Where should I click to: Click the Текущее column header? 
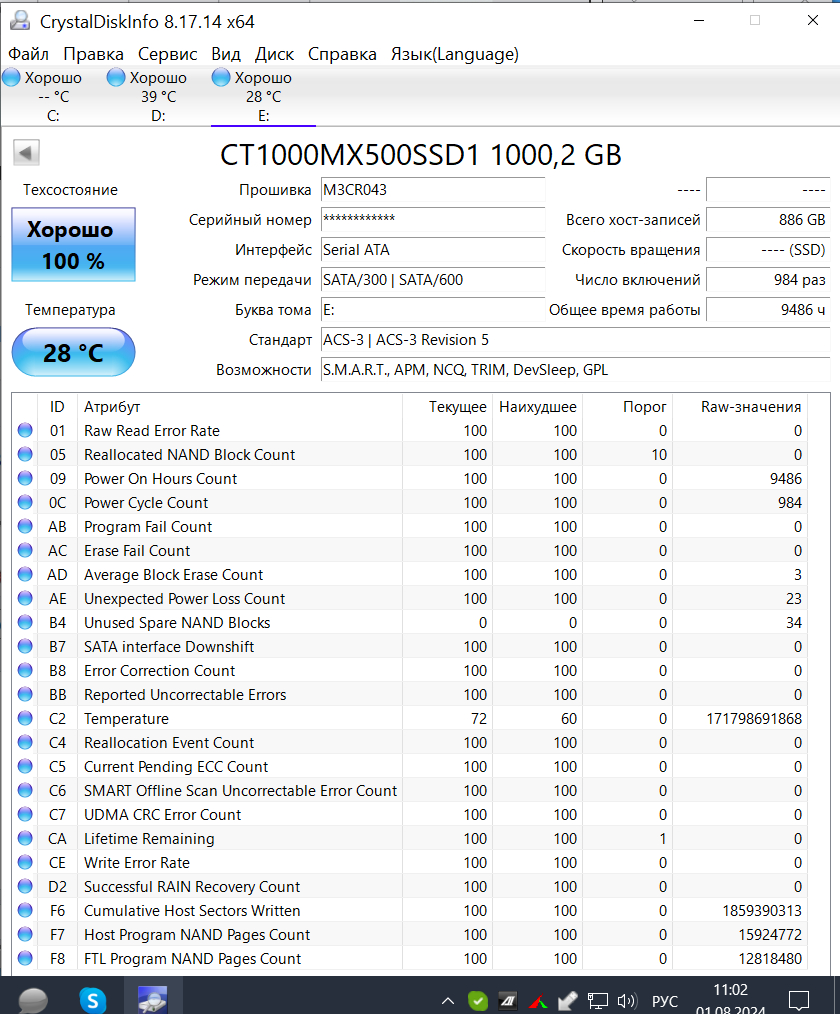447,407
